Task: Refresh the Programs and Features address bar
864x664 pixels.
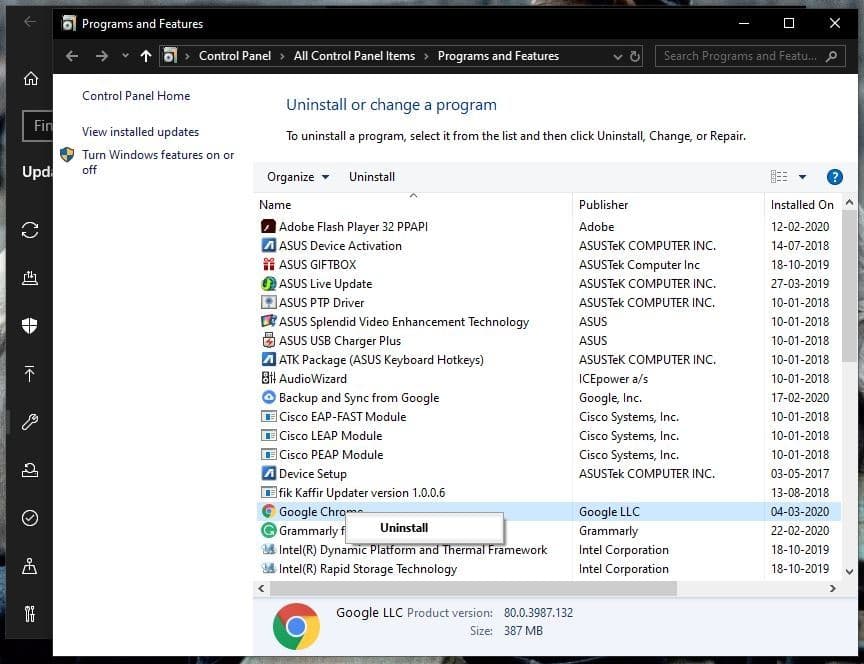Action: tap(635, 56)
